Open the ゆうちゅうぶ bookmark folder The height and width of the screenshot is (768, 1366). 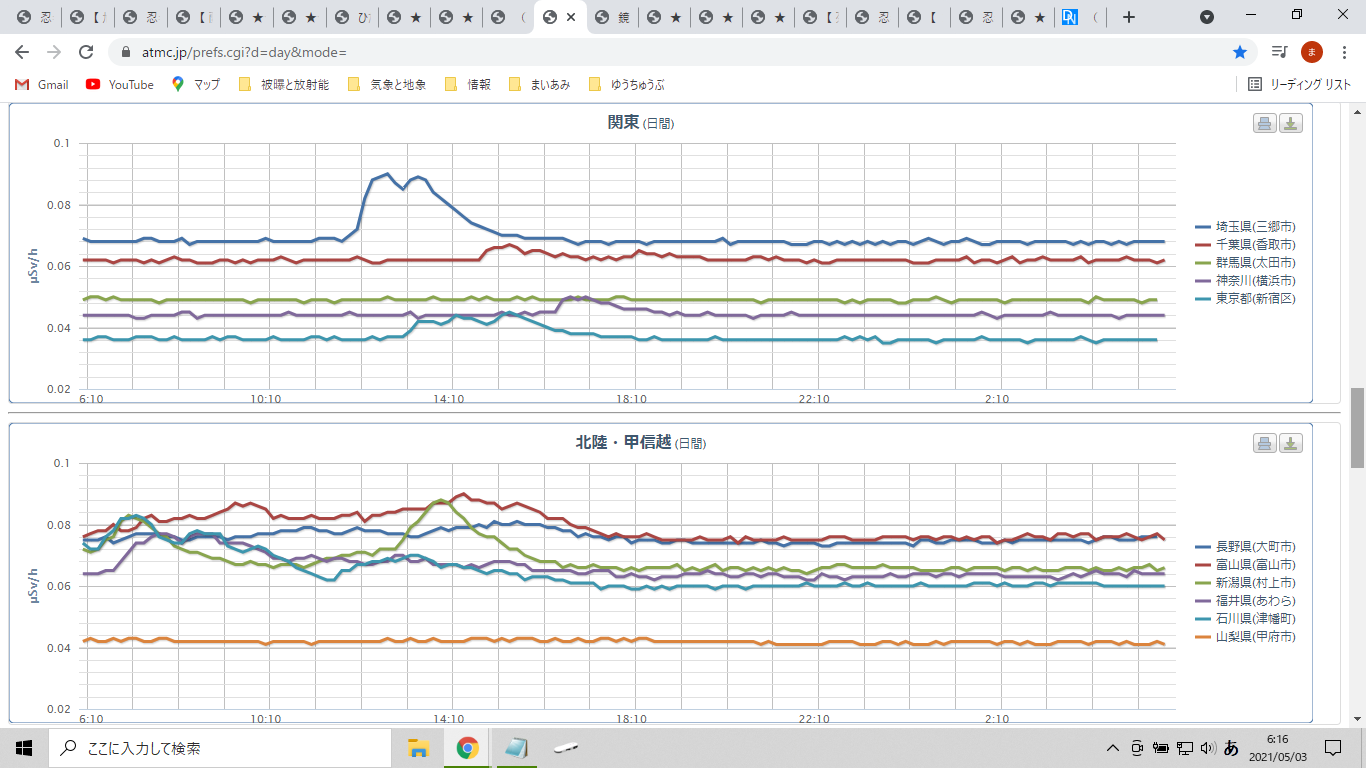[x=627, y=85]
